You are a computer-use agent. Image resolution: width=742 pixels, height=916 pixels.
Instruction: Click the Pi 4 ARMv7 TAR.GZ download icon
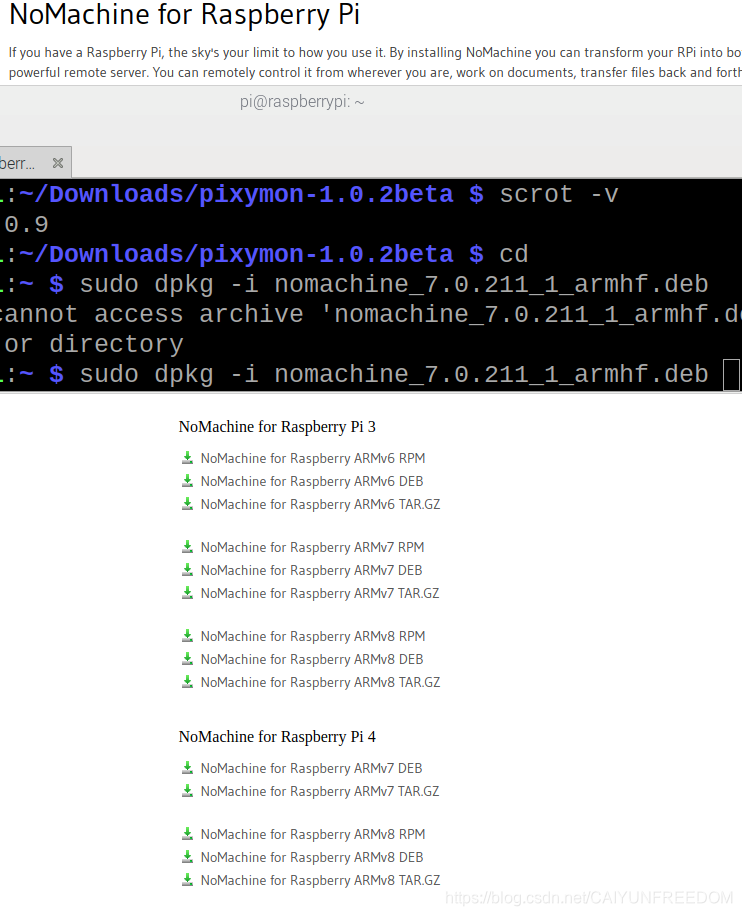point(187,791)
